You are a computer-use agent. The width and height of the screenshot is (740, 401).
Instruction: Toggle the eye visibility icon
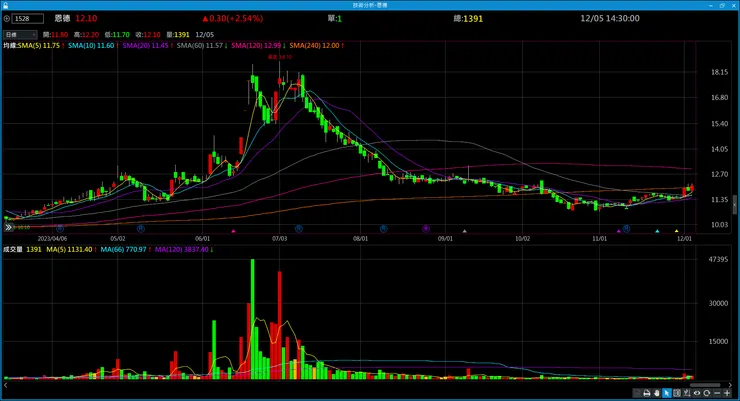click(697, 393)
